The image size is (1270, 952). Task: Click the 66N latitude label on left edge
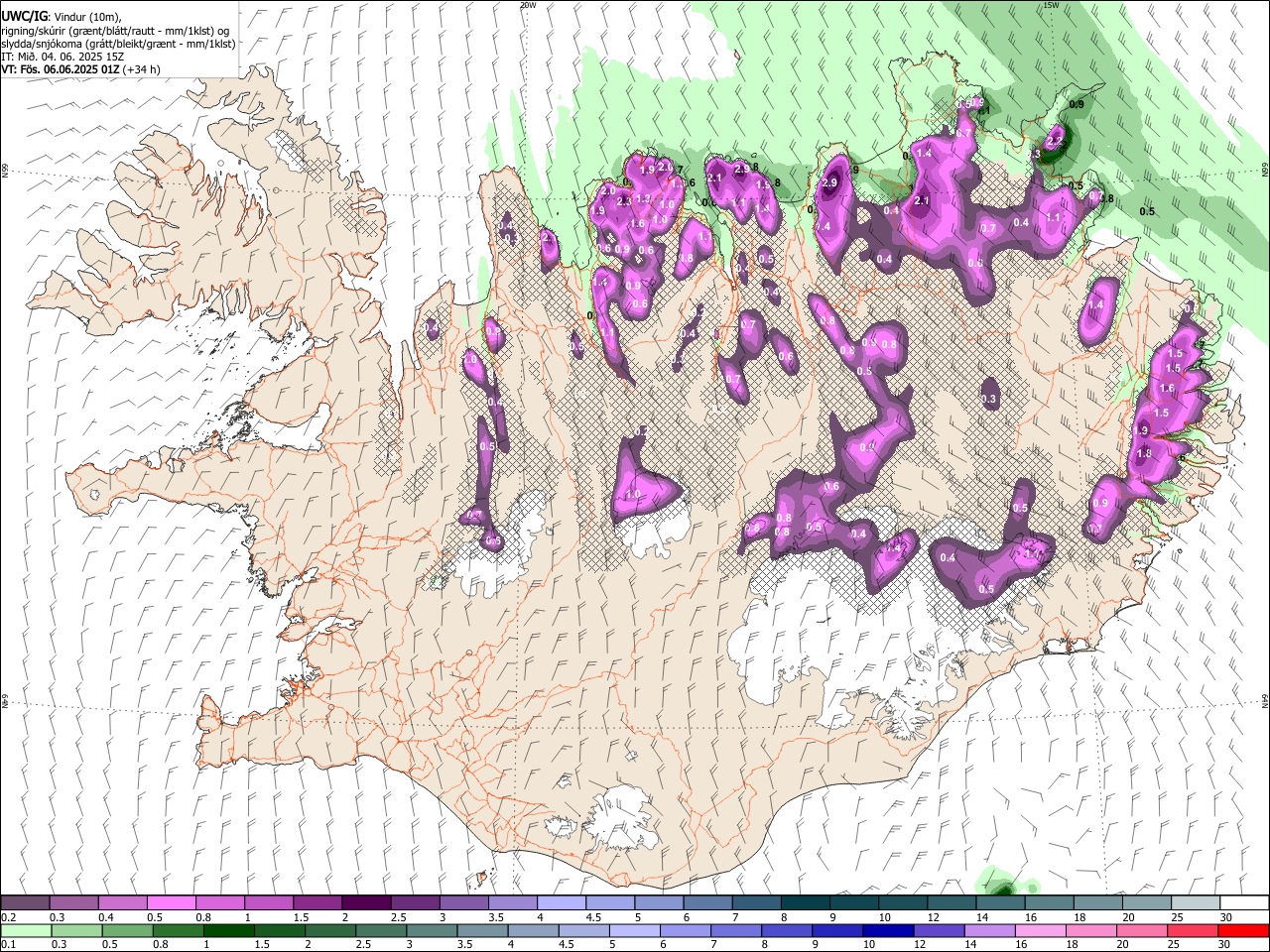[5, 171]
